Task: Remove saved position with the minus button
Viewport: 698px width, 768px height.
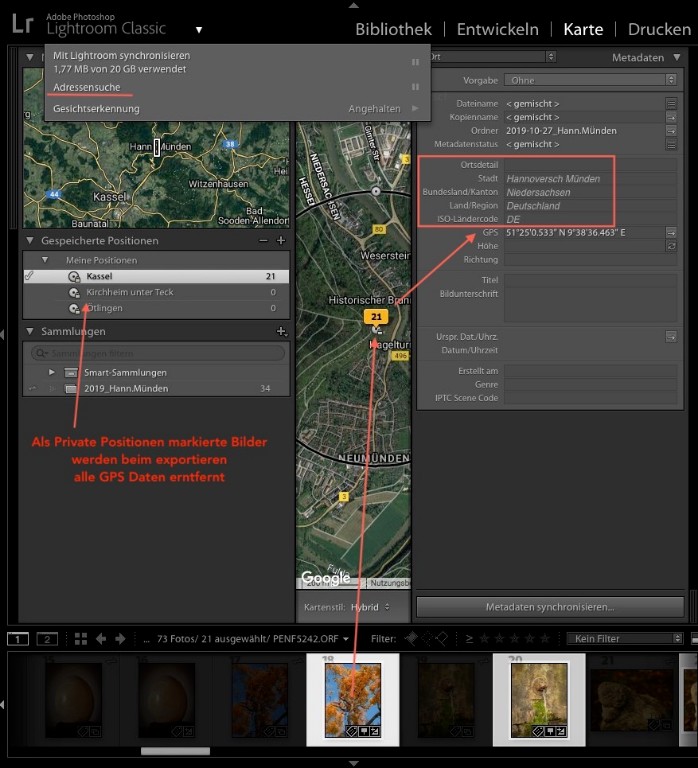Action: point(264,240)
